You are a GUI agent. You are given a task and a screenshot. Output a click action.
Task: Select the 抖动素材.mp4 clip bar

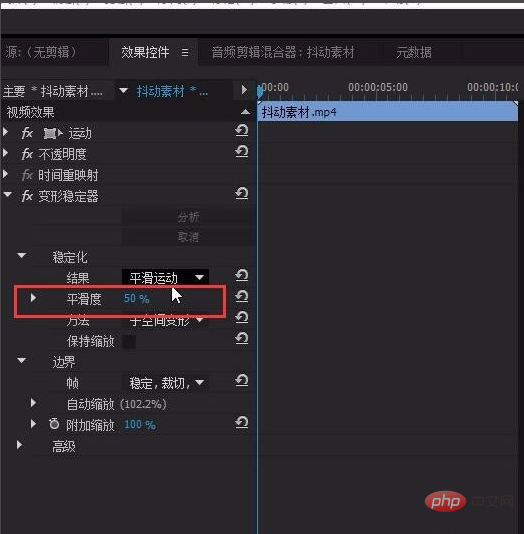388,112
